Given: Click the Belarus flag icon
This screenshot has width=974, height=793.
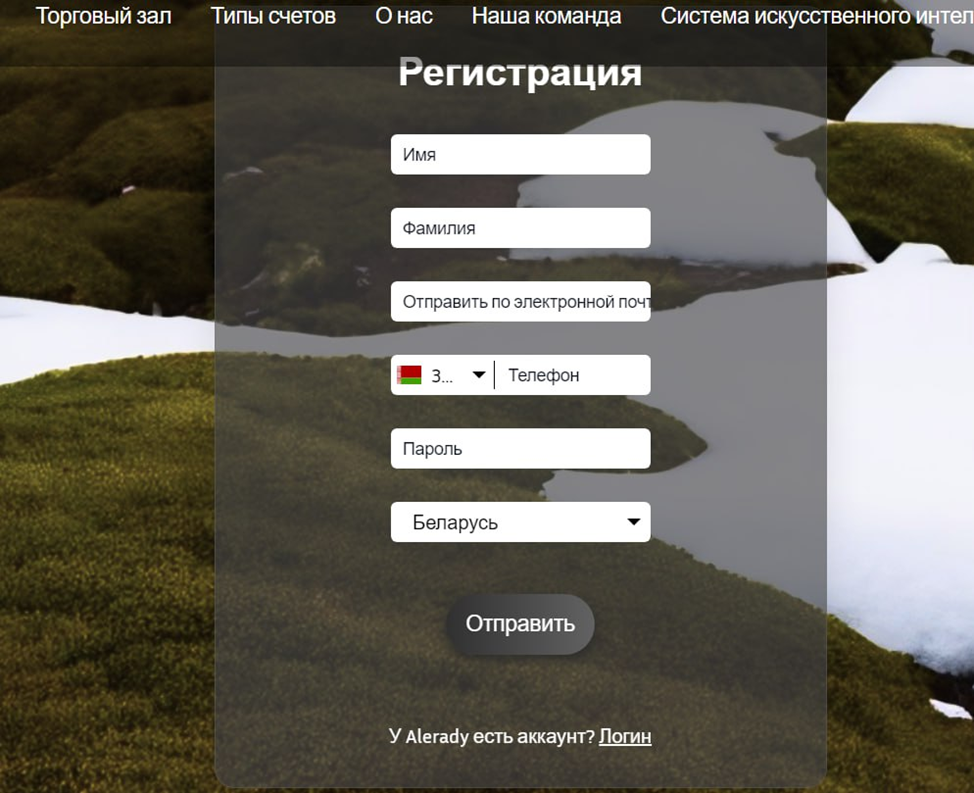Looking at the screenshot, I should tap(409, 375).
